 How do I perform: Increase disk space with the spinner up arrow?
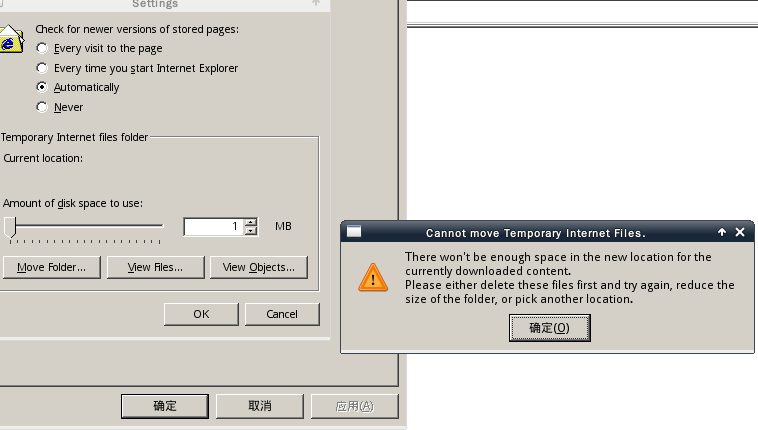coord(250,222)
